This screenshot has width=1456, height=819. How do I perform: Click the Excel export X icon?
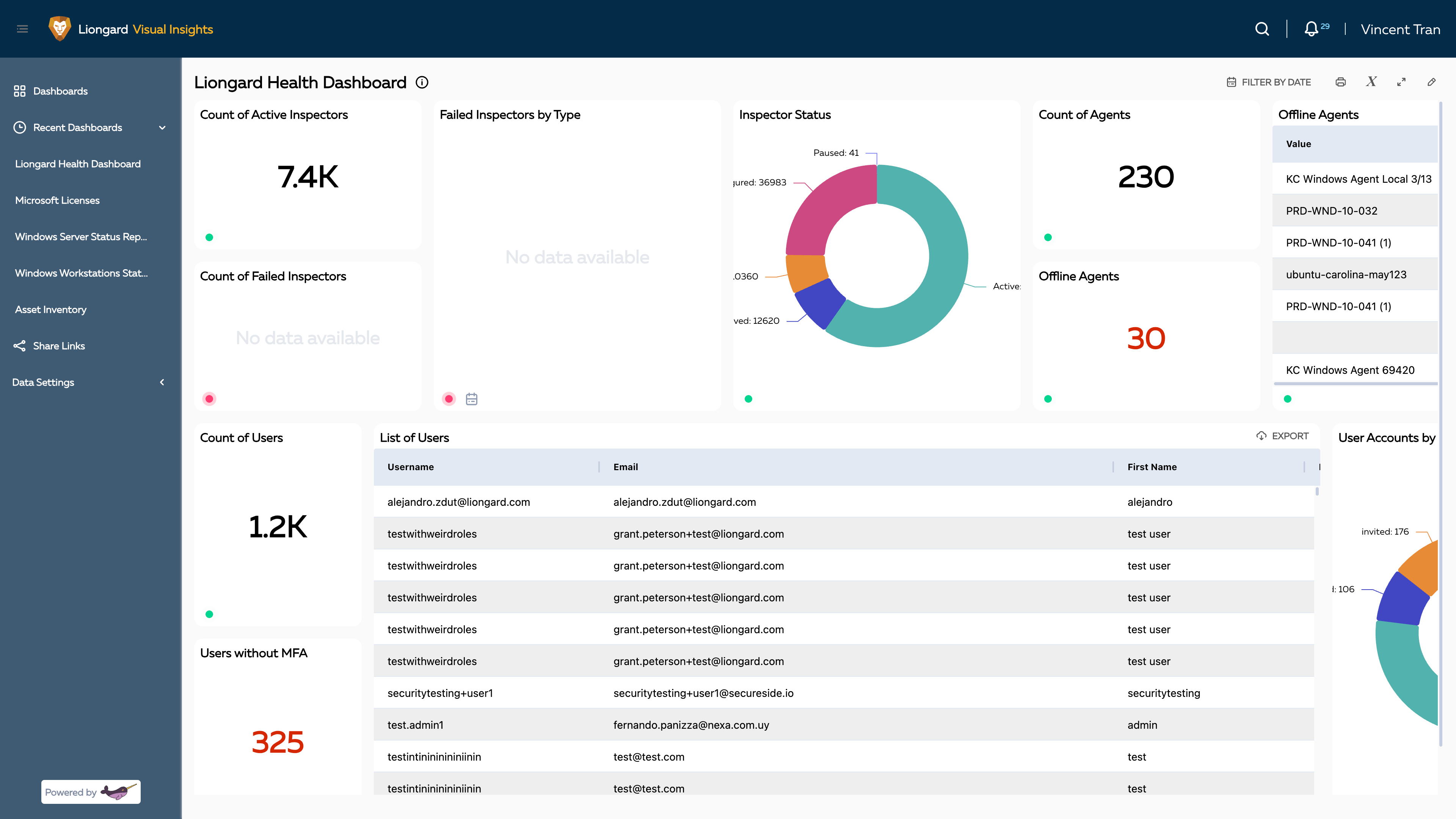[1371, 82]
